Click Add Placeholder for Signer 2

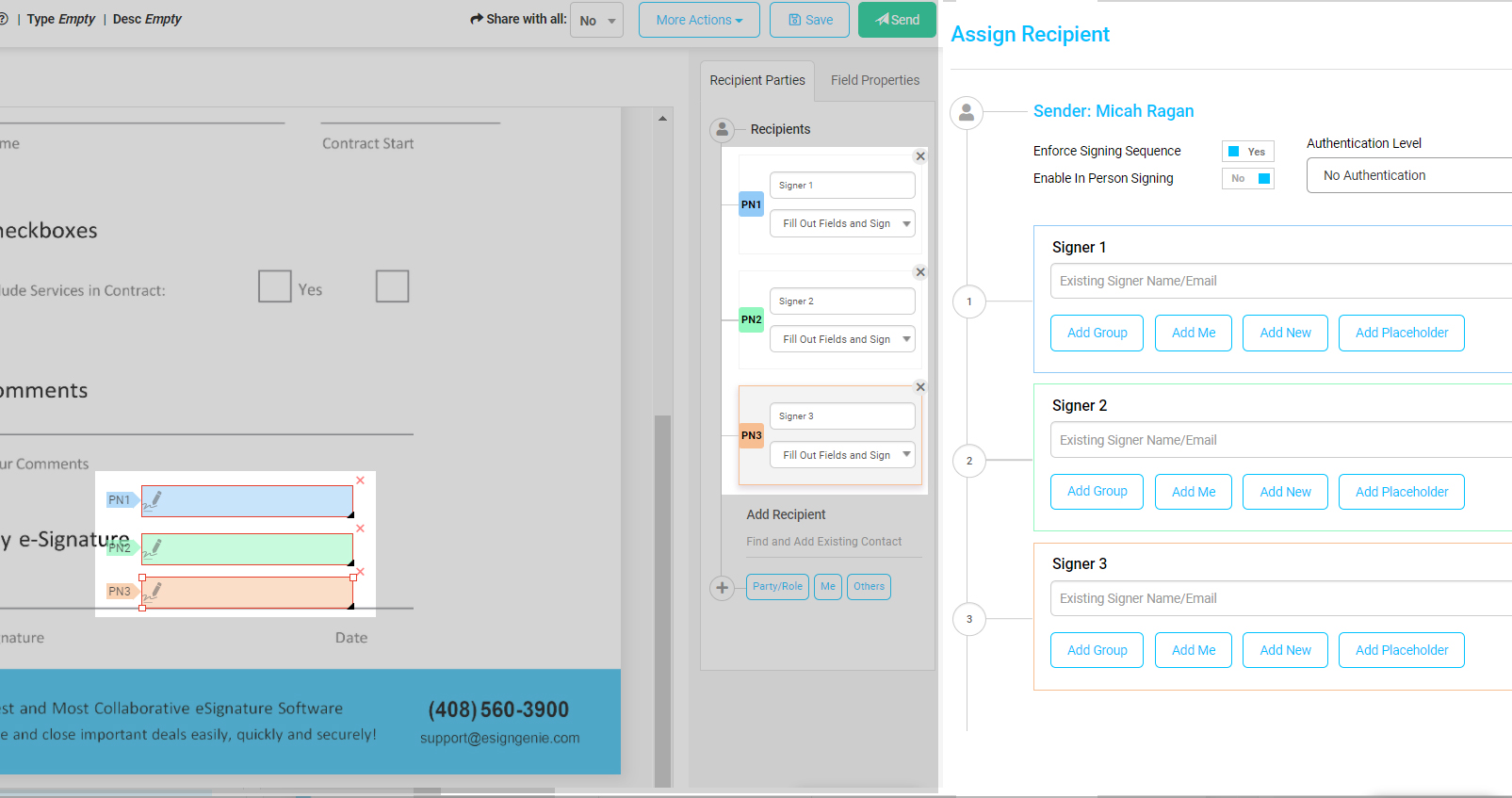pyautogui.click(x=1402, y=492)
